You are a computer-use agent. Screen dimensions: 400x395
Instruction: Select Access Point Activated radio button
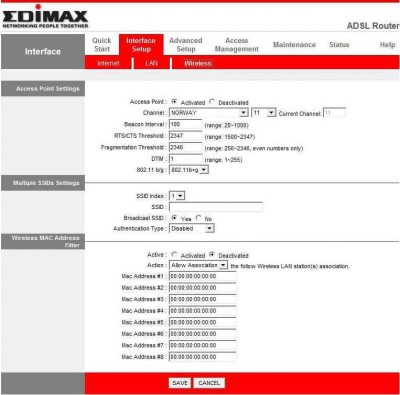pos(174,101)
